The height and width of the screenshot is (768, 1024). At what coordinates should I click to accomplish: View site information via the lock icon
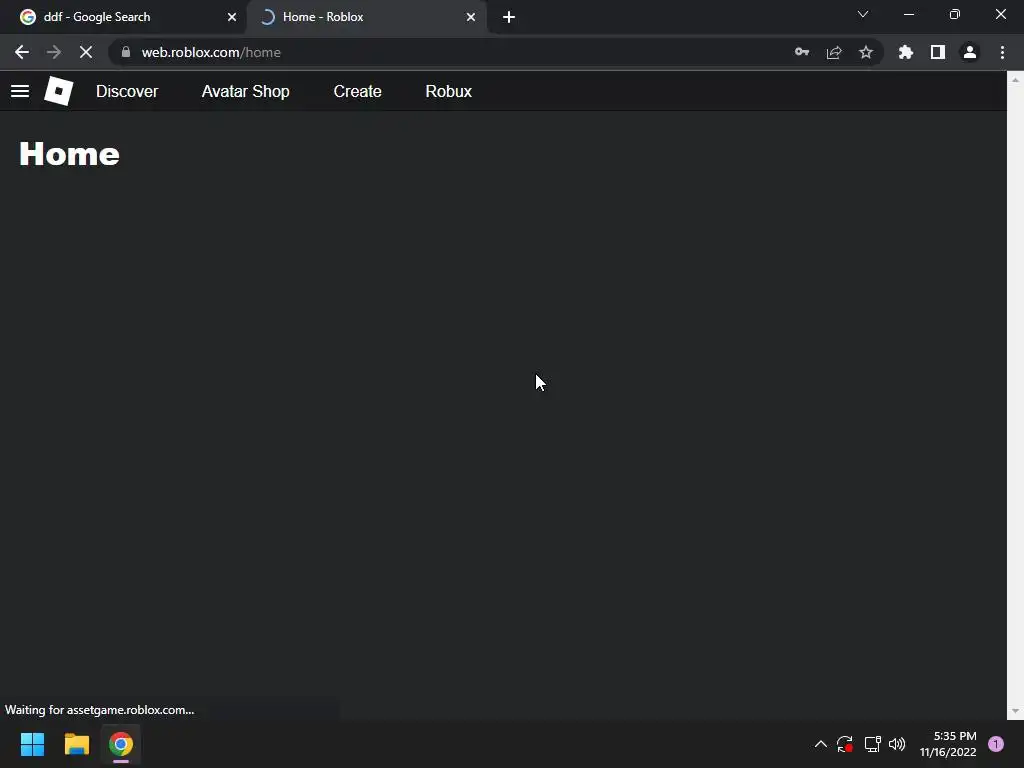(x=126, y=52)
